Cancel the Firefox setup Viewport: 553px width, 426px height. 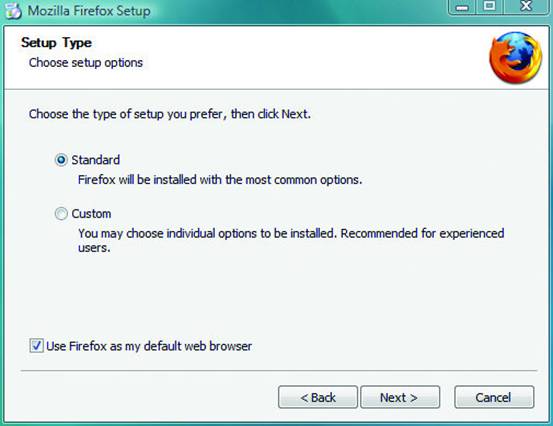[494, 397]
